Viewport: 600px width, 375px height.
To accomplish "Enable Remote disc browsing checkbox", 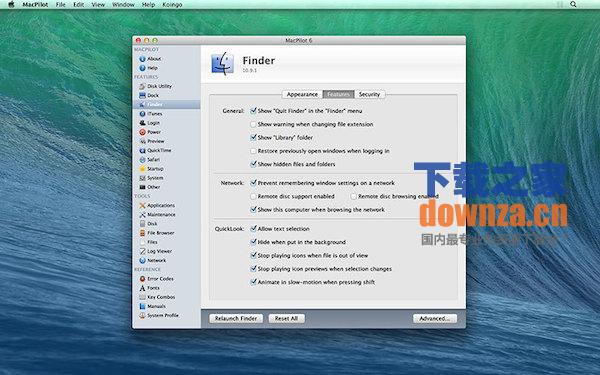I will (353, 196).
